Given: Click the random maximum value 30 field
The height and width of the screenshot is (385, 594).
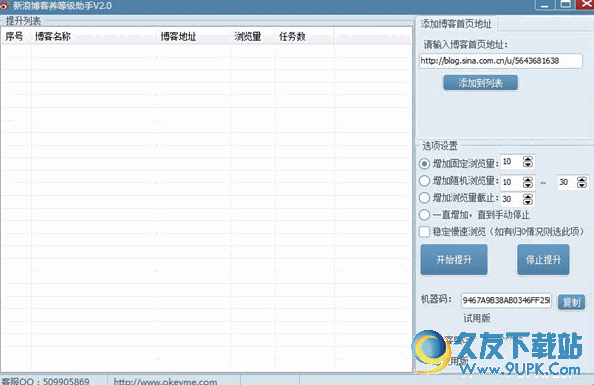Looking at the screenshot, I should pyautogui.click(x=567, y=182).
